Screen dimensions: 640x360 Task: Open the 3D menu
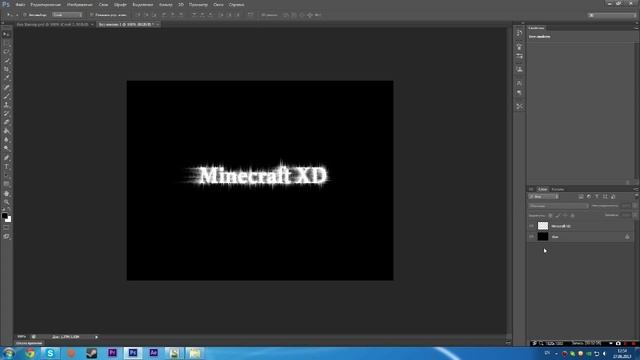pyautogui.click(x=181, y=5)
